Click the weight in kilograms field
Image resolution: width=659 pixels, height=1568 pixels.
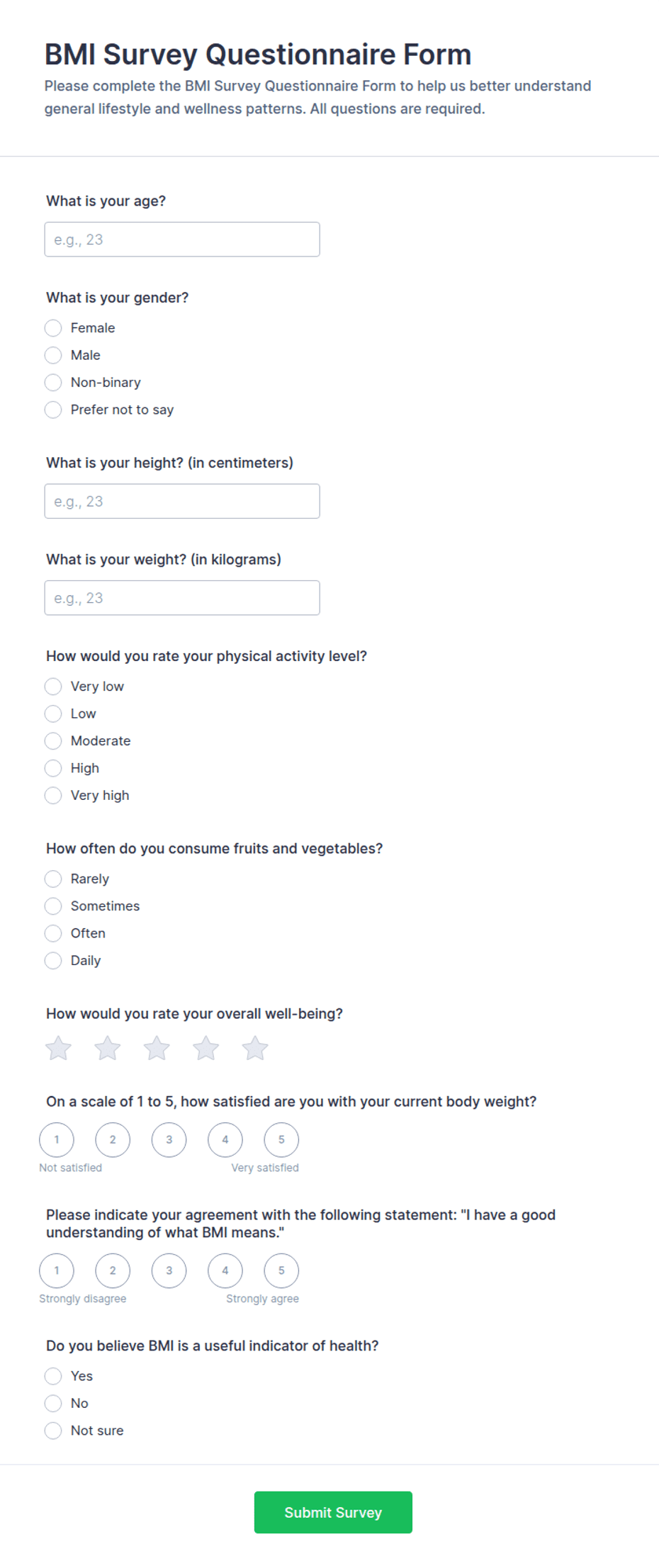coord(182,598)
